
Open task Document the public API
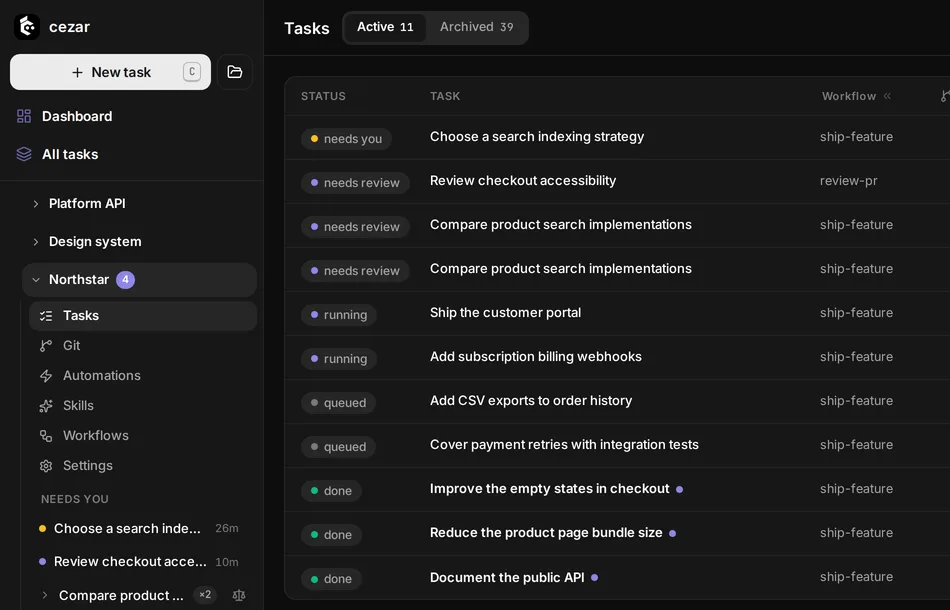point(507,578)
